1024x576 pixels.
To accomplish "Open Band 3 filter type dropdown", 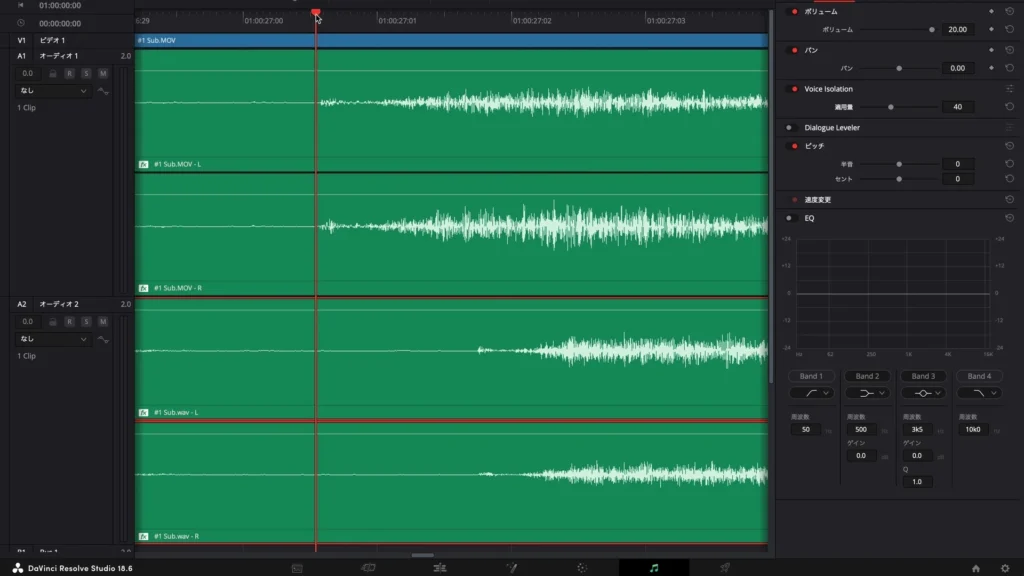I will point(923,393).
